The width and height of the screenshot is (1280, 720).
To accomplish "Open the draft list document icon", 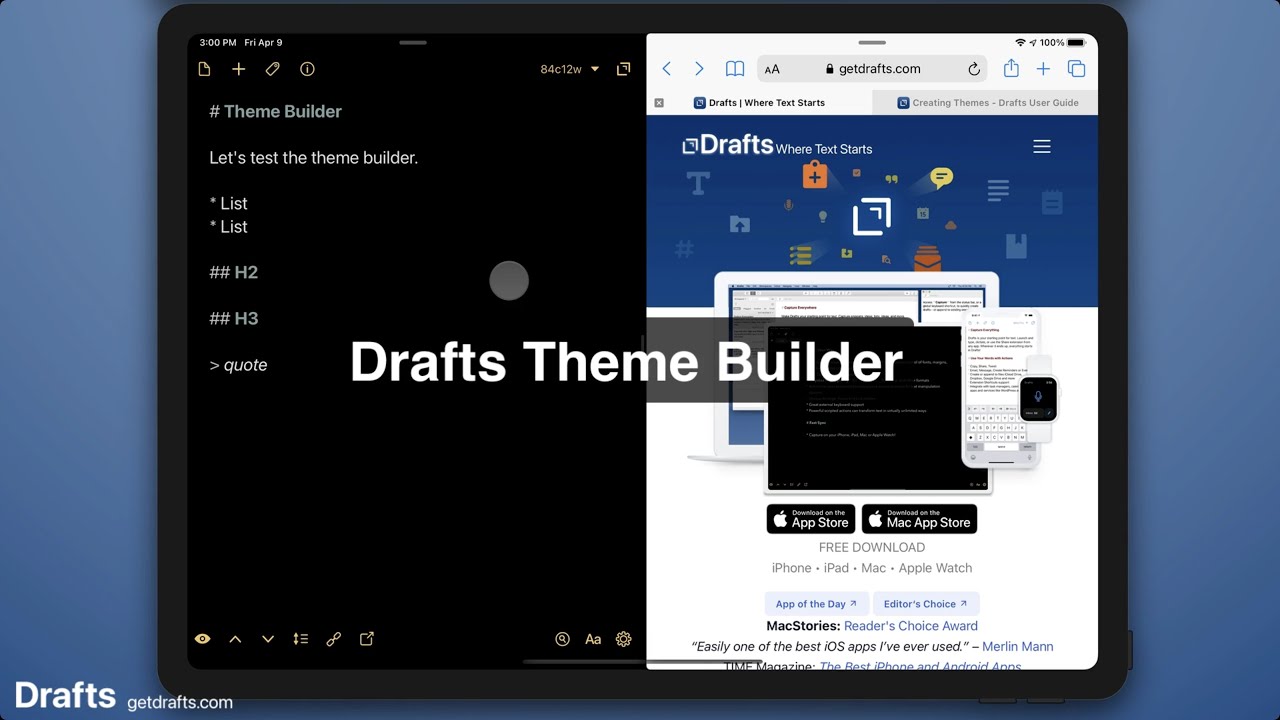I will pos(204,69).
